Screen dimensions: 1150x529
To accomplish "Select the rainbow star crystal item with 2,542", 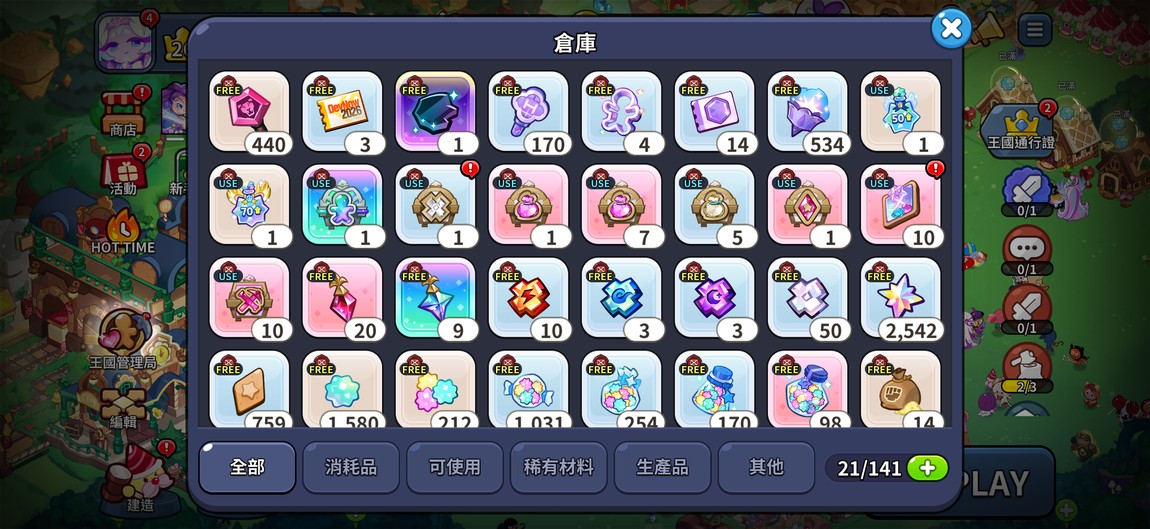I will (901, 298).
